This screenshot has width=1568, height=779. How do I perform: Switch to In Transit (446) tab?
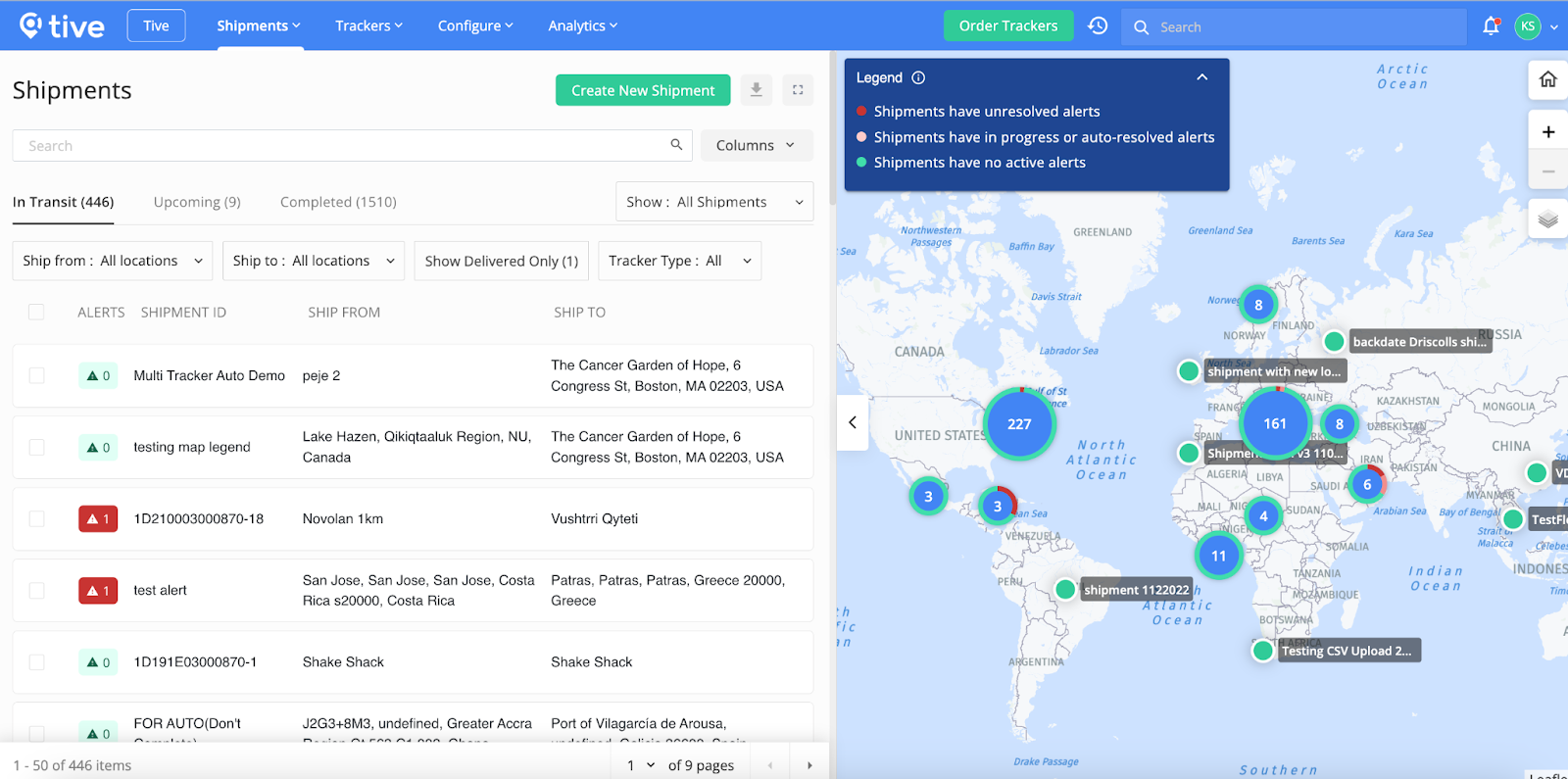coord(64,202)
